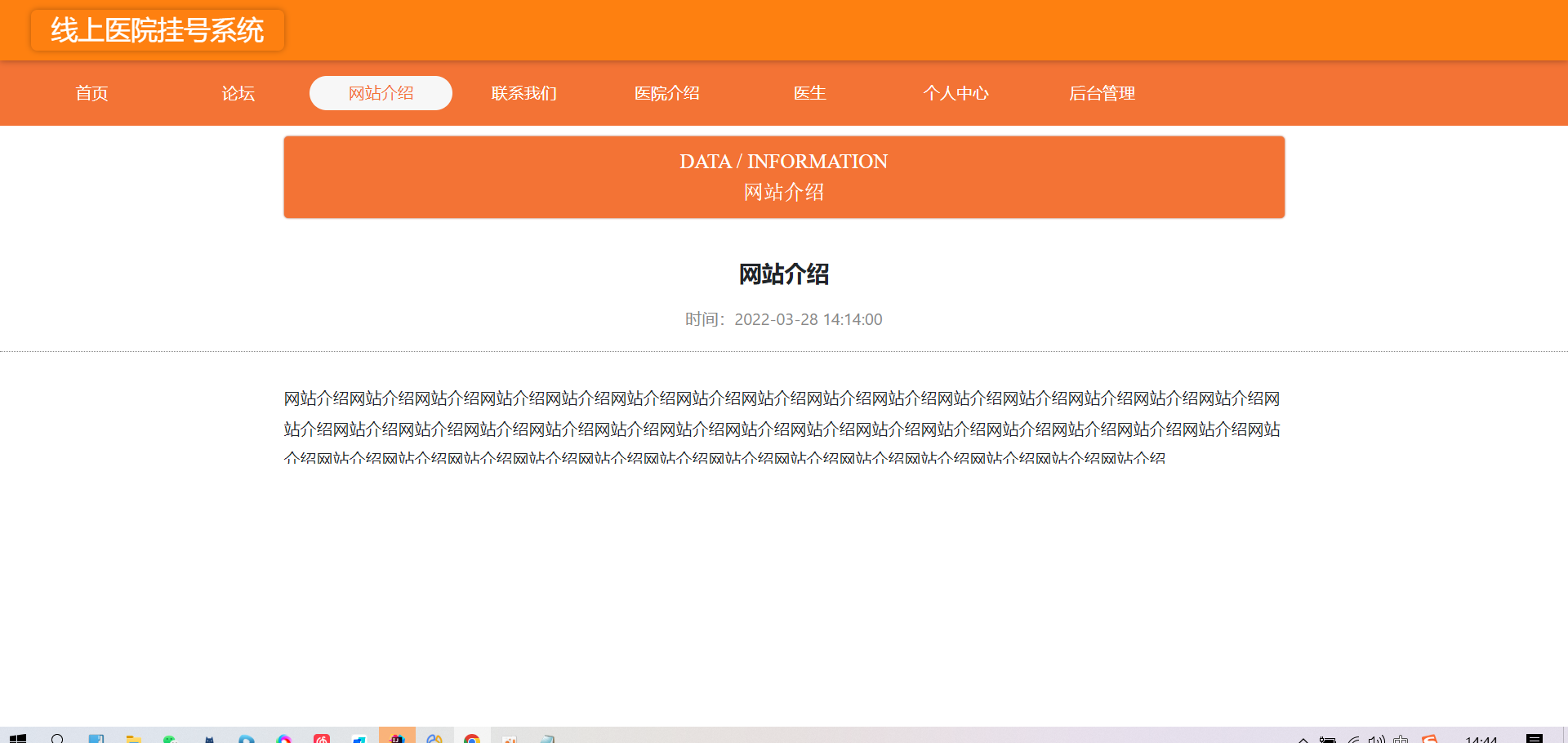Click the first line of the article body
Viewport: 1568px width, 743px height.
[782, 398]
